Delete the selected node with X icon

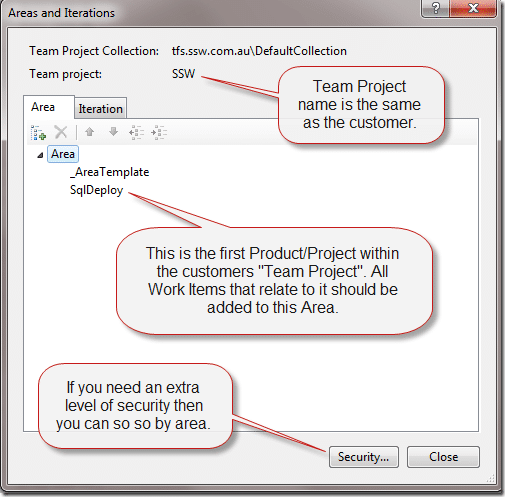pos(61,132)
